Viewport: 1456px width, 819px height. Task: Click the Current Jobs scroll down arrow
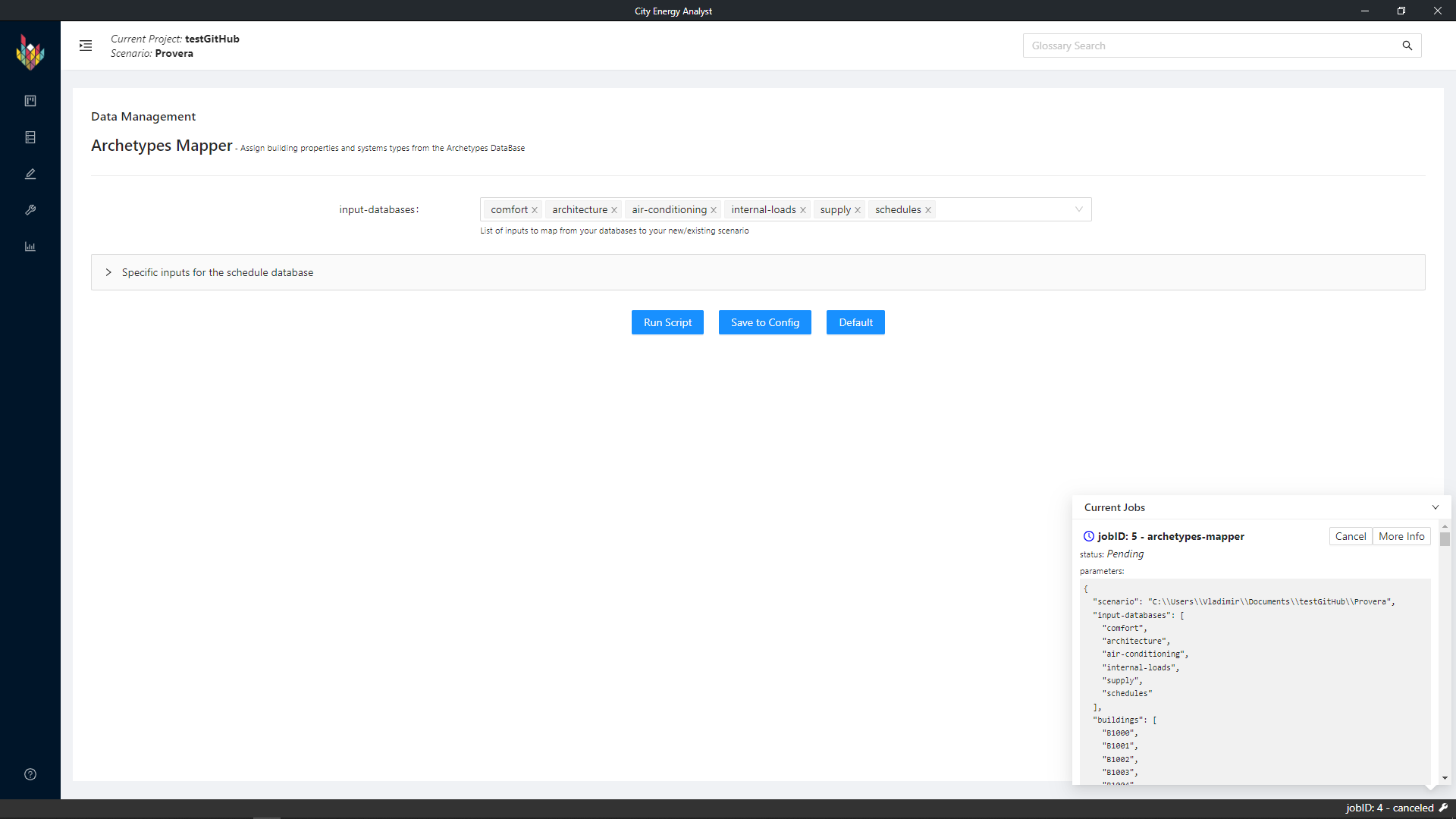tap(1445, 778)
